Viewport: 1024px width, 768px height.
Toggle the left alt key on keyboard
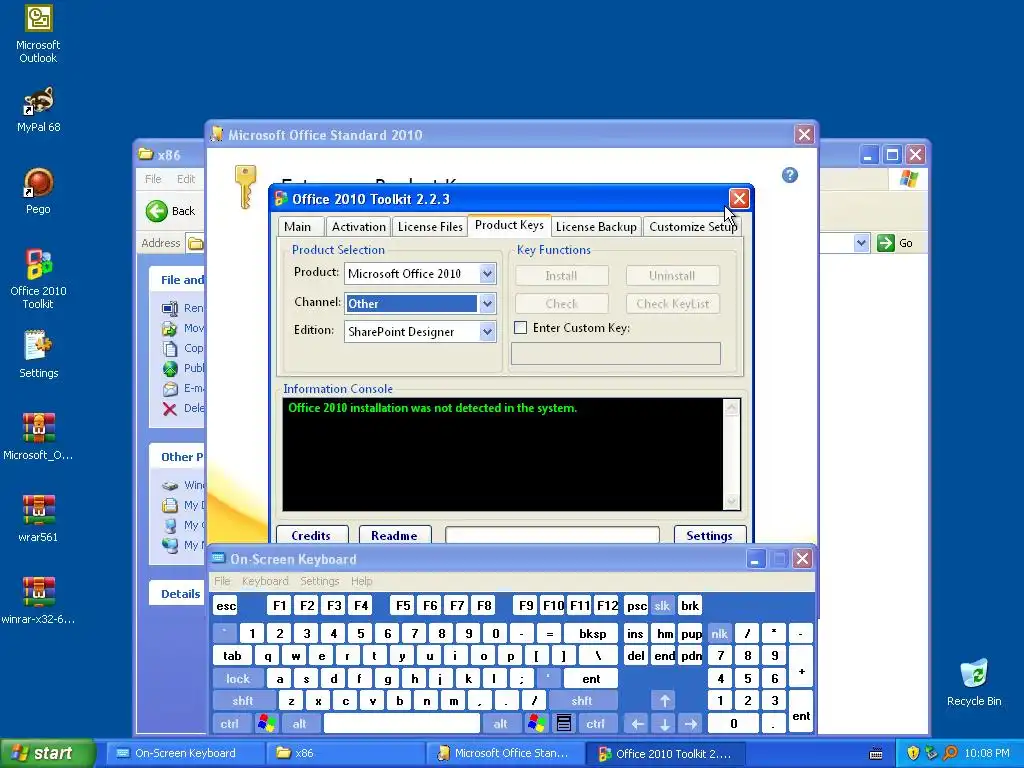pos(299,724)
